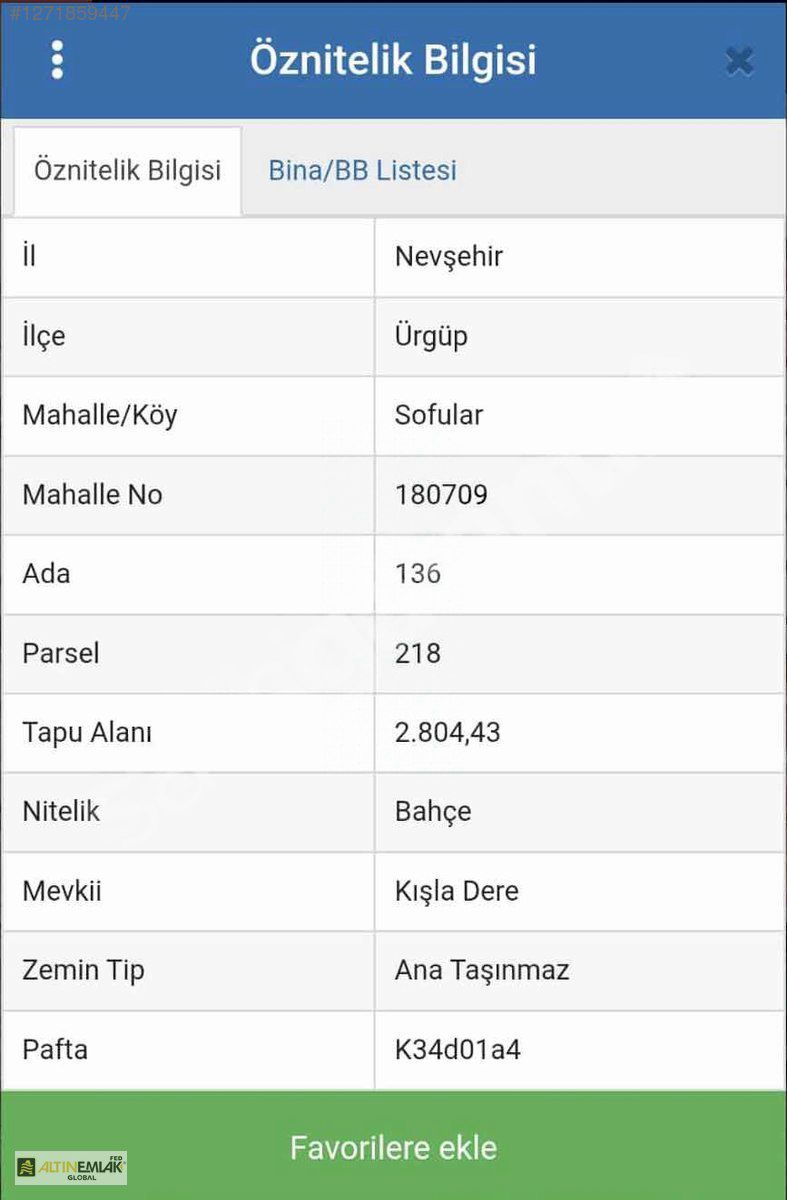The width and height of the screenshot is (787, 1200).
Task: Select the Ürgüp district value
Action: pyautogui.click(x=431, y=336)
